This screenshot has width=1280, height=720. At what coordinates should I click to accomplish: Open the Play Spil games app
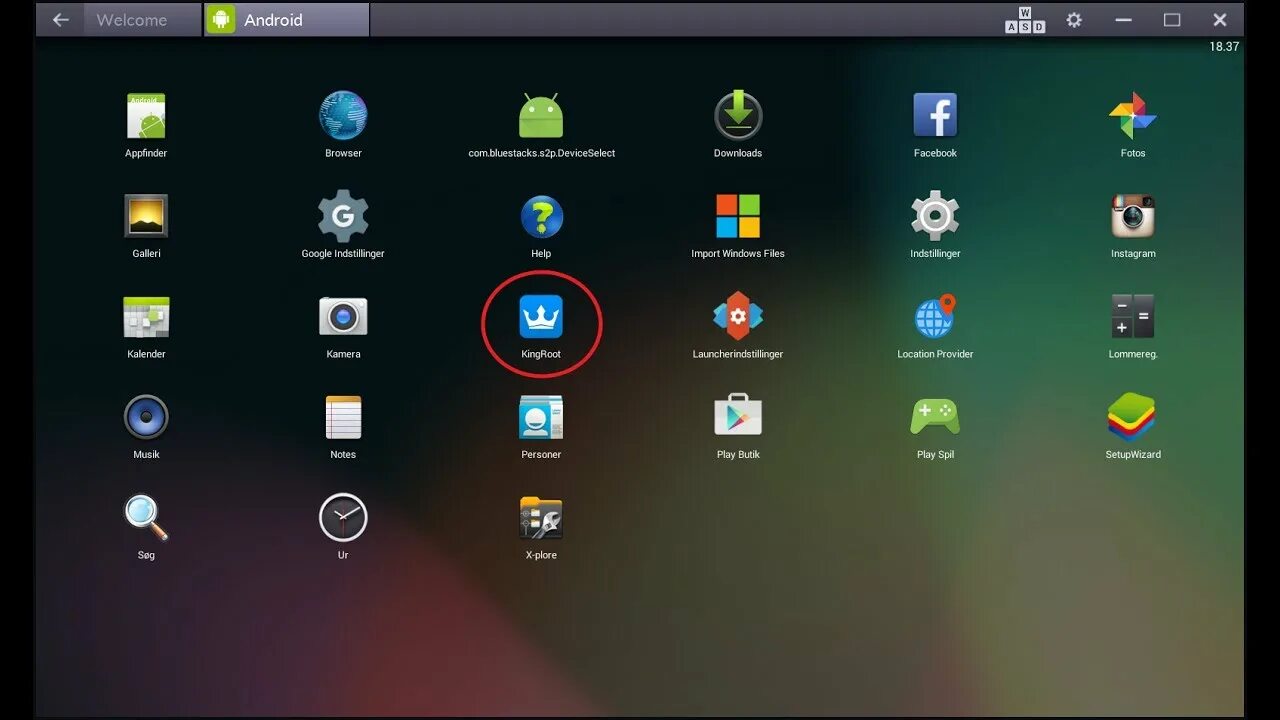935,417
